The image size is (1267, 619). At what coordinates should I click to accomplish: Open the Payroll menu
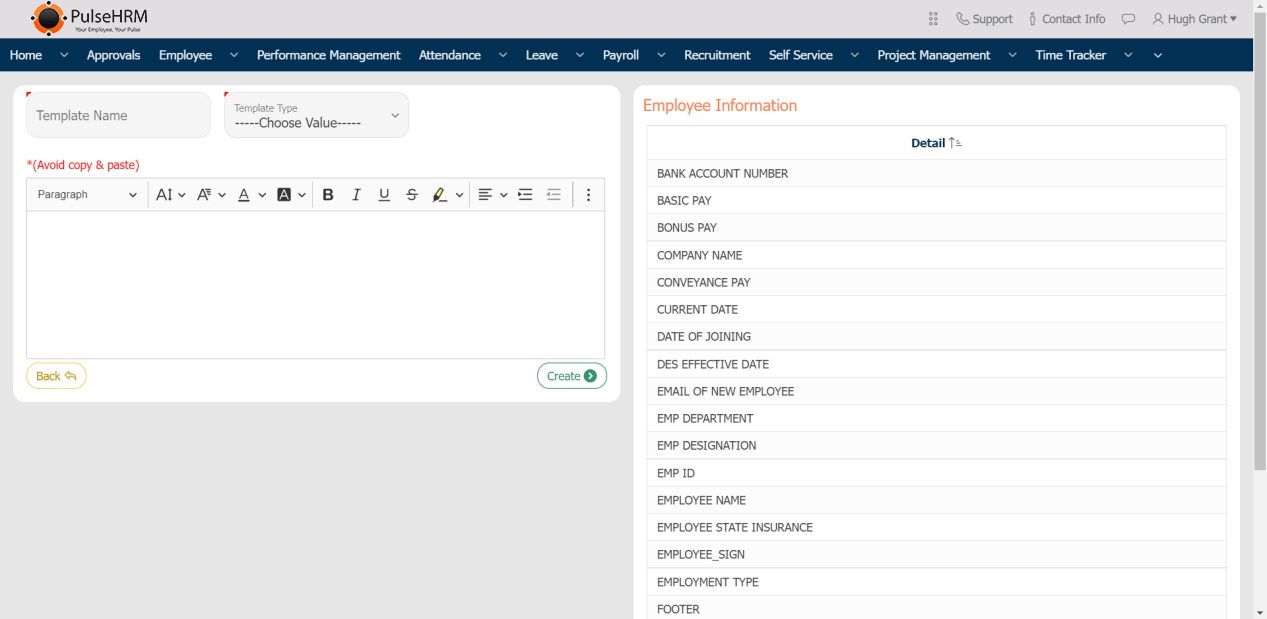620,55
